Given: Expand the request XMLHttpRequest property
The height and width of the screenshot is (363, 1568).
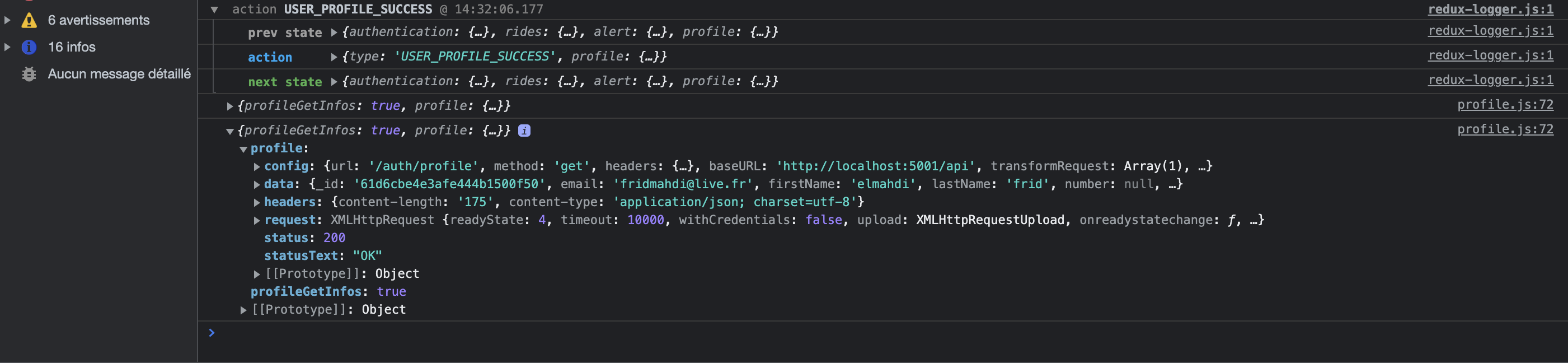Looking at the screenshot, I should click(257, 221).
